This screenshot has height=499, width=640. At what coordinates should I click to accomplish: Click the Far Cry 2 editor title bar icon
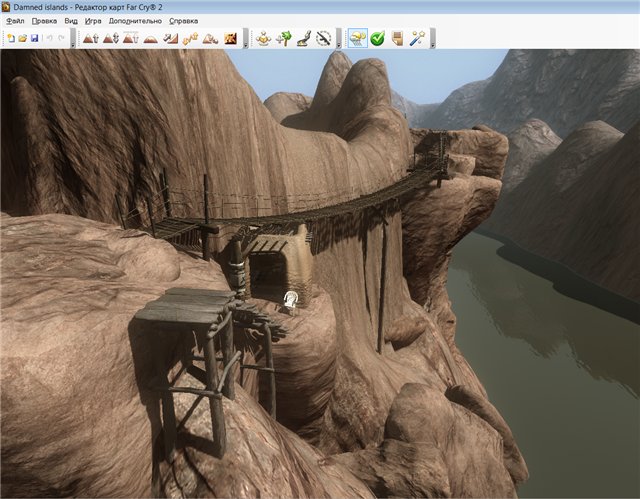(6, 7)
